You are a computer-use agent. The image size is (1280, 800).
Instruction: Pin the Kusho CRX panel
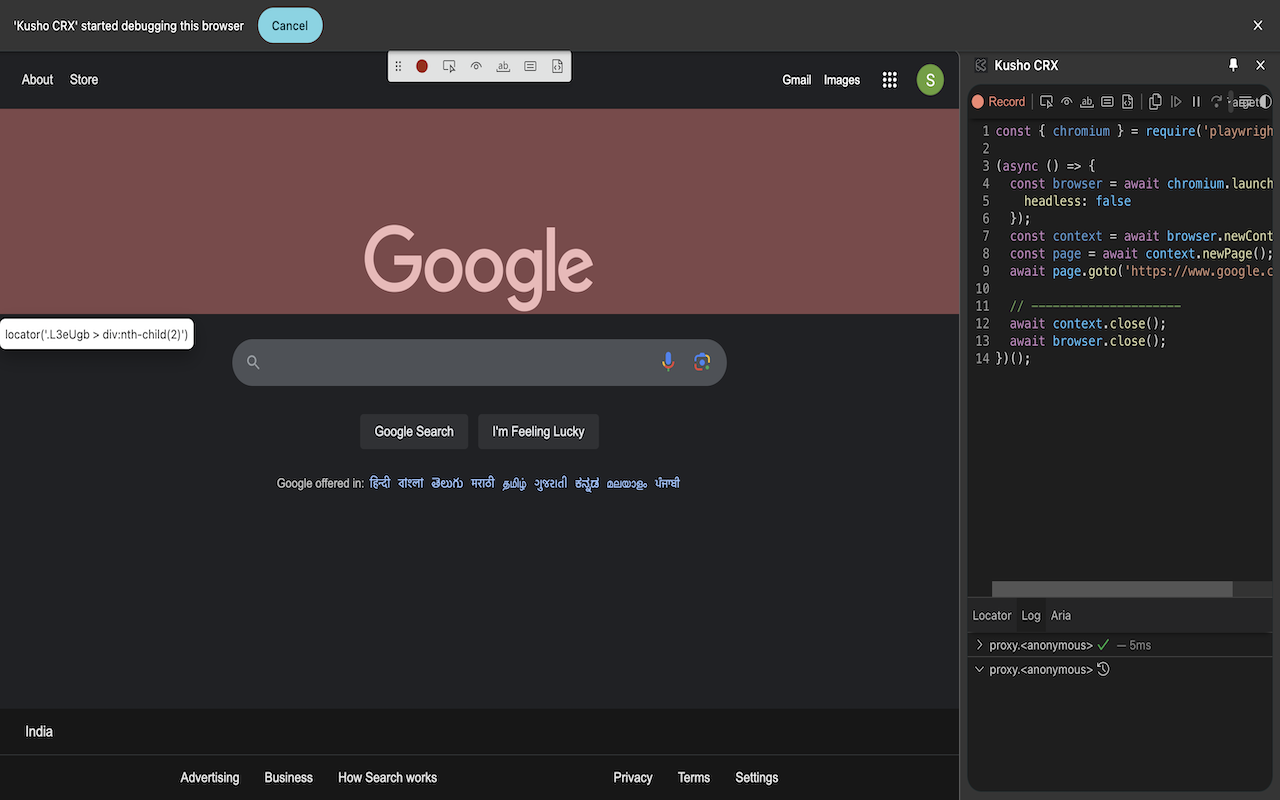click(1233, 64)
